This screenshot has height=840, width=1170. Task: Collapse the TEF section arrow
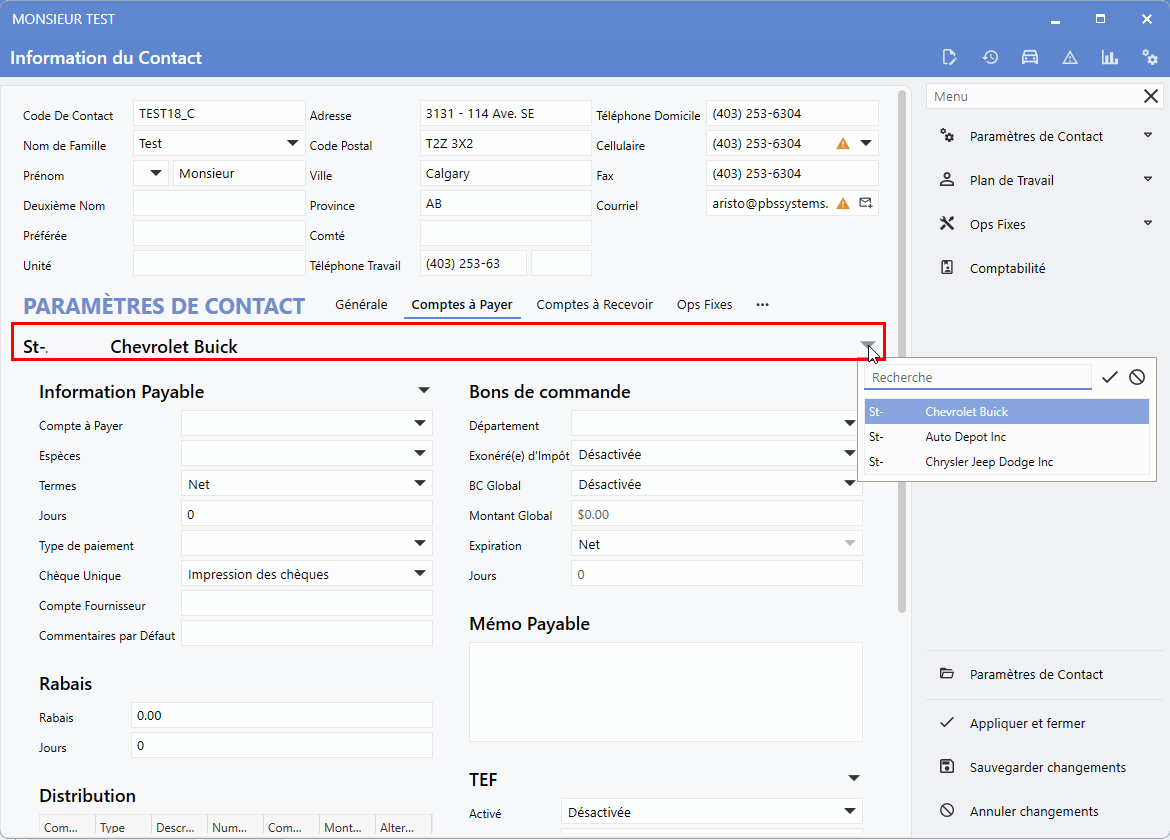(x=854, y=779)
